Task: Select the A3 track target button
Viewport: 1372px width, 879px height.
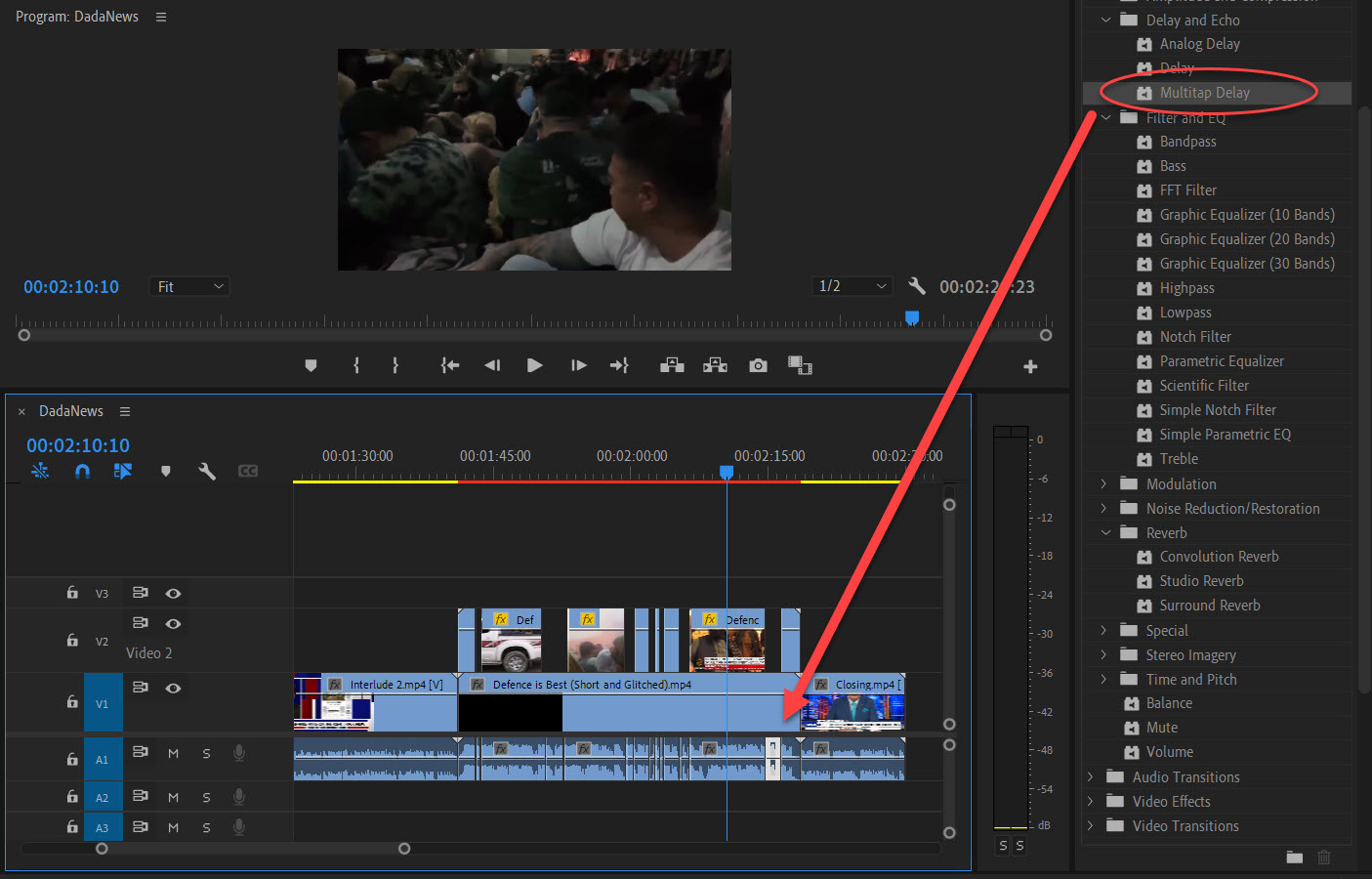Action: 103,827
